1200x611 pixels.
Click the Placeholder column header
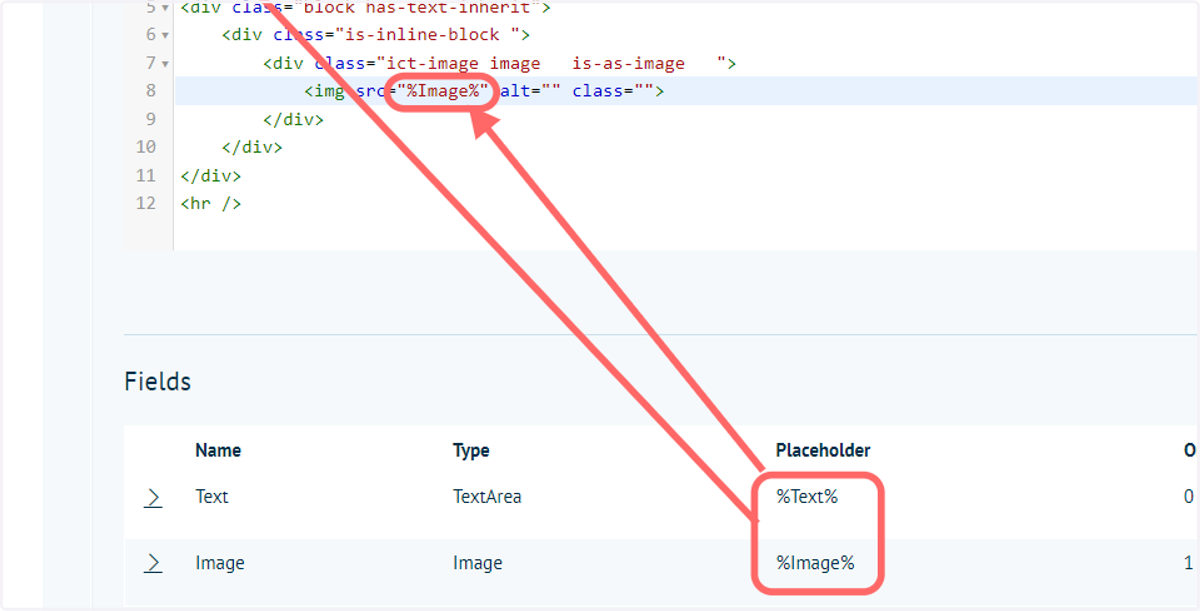pos(823,450)
